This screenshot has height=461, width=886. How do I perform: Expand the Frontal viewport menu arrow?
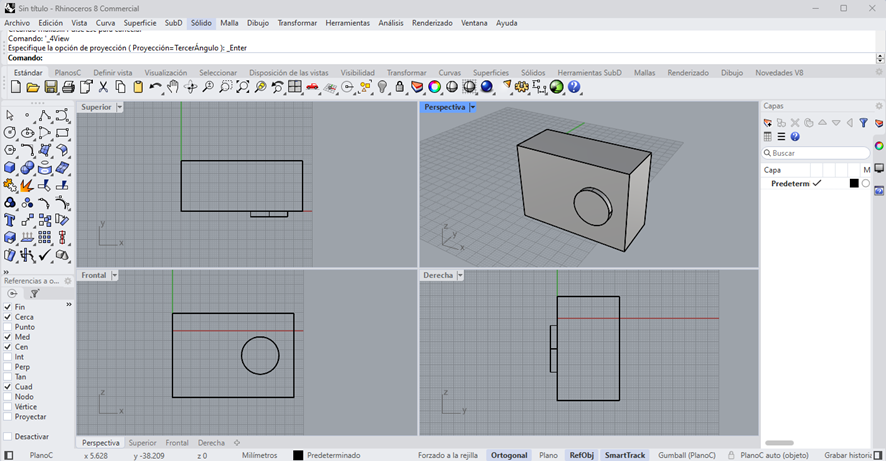(115, 275)
